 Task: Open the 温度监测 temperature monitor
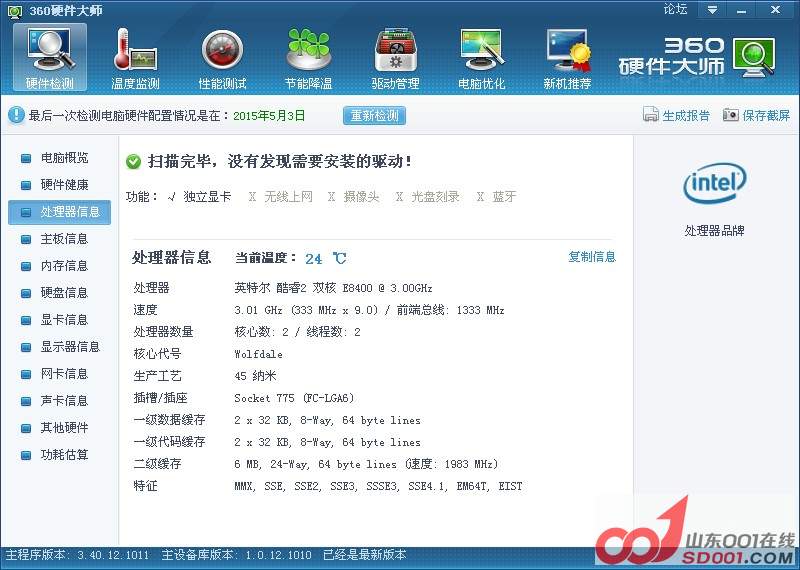point(136,58)
